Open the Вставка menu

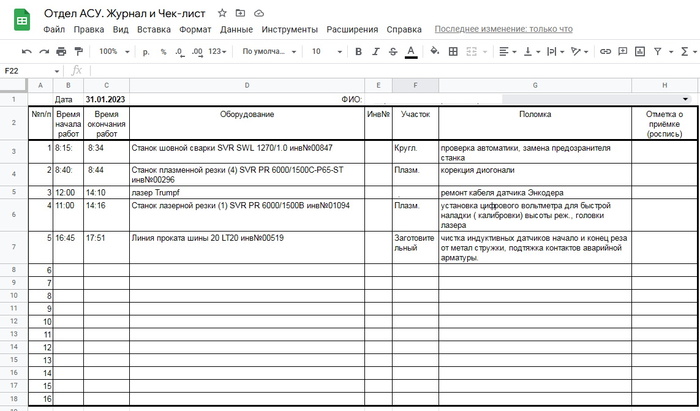click(x=154, y=30)
